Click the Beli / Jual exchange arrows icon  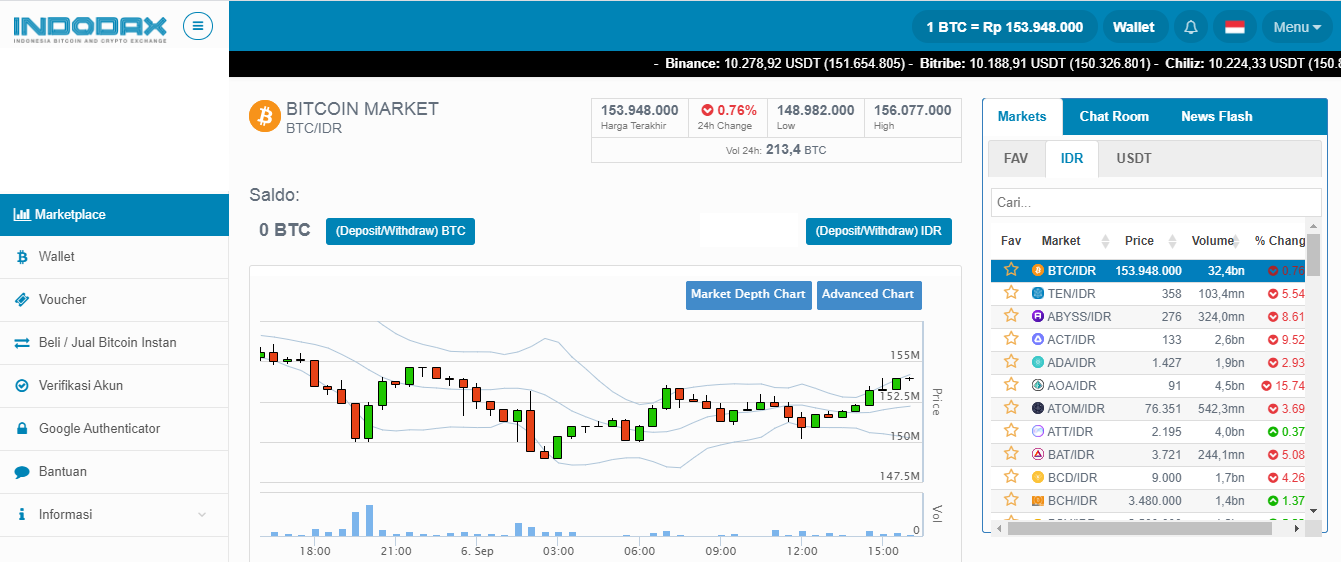(x=22, y=343)
